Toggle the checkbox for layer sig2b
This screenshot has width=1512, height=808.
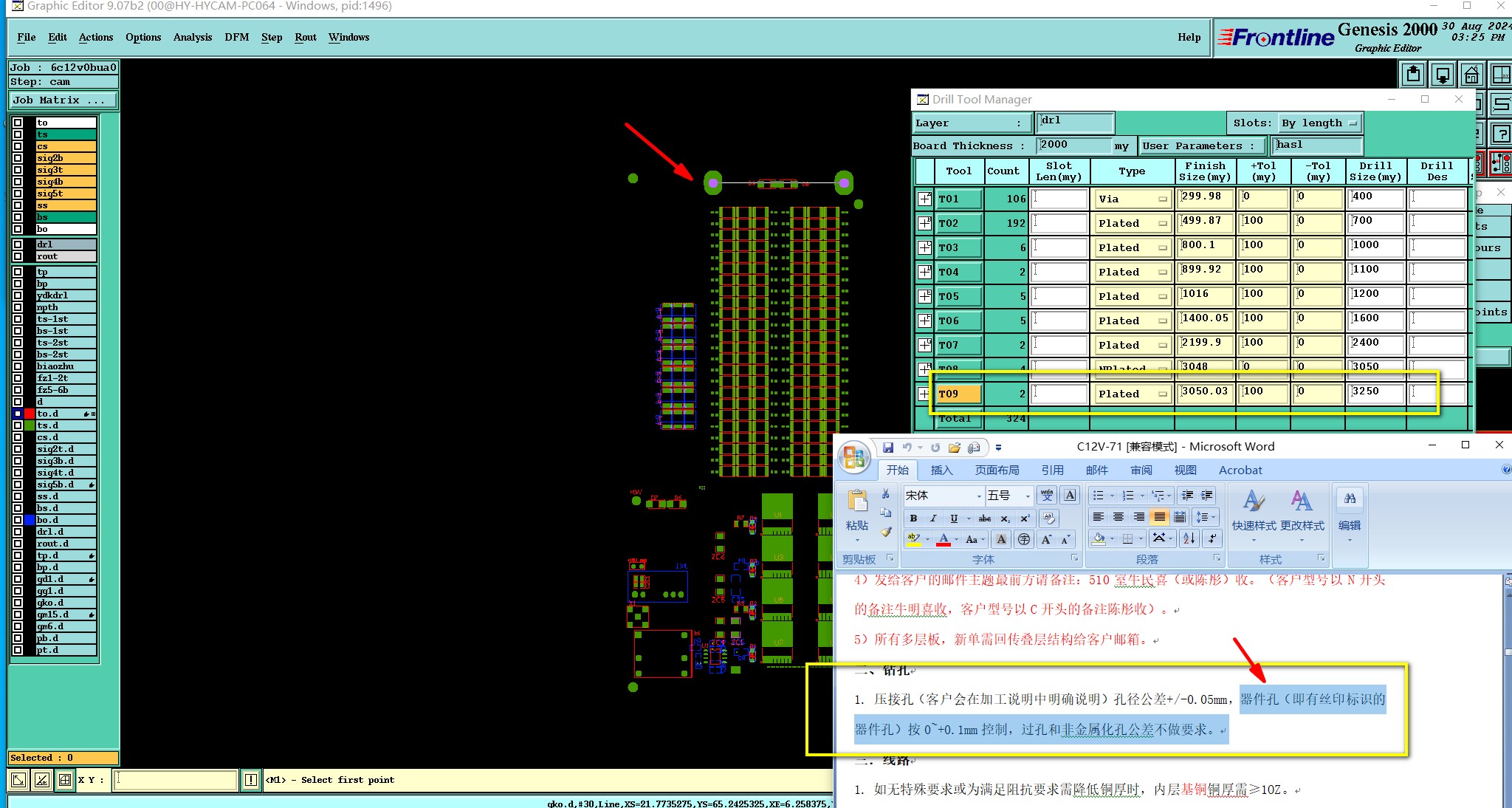(x=18, y=158)
